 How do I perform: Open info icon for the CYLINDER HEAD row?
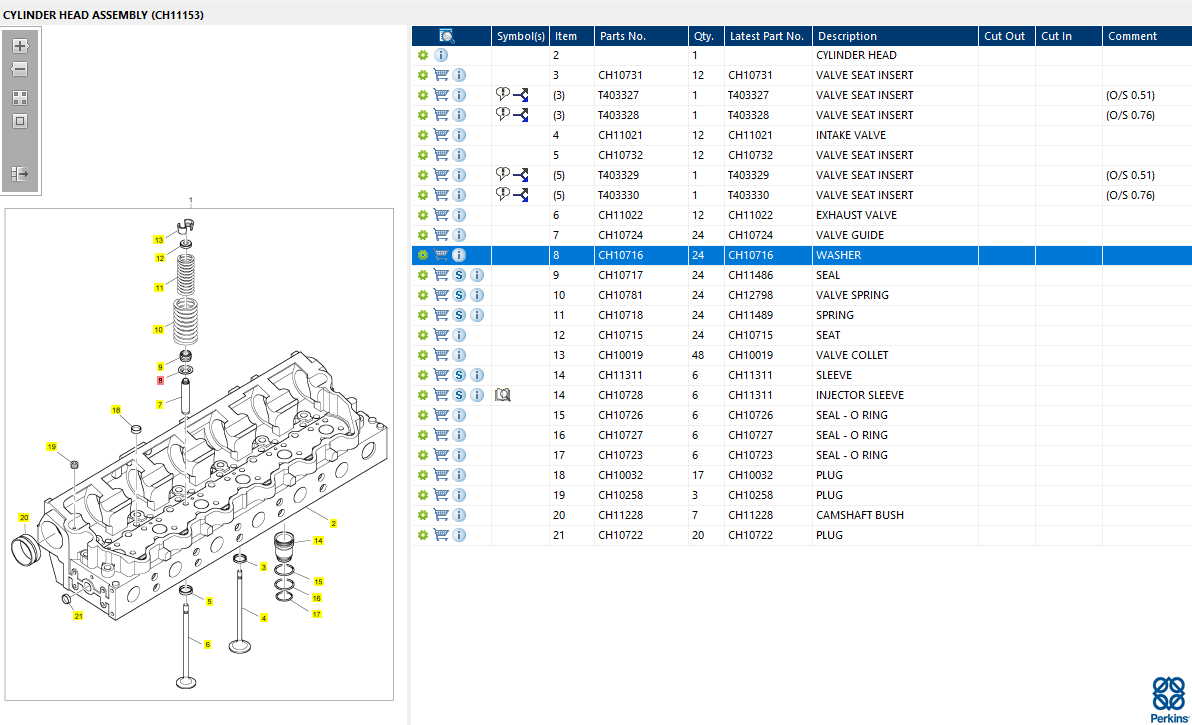click(441, 55)
